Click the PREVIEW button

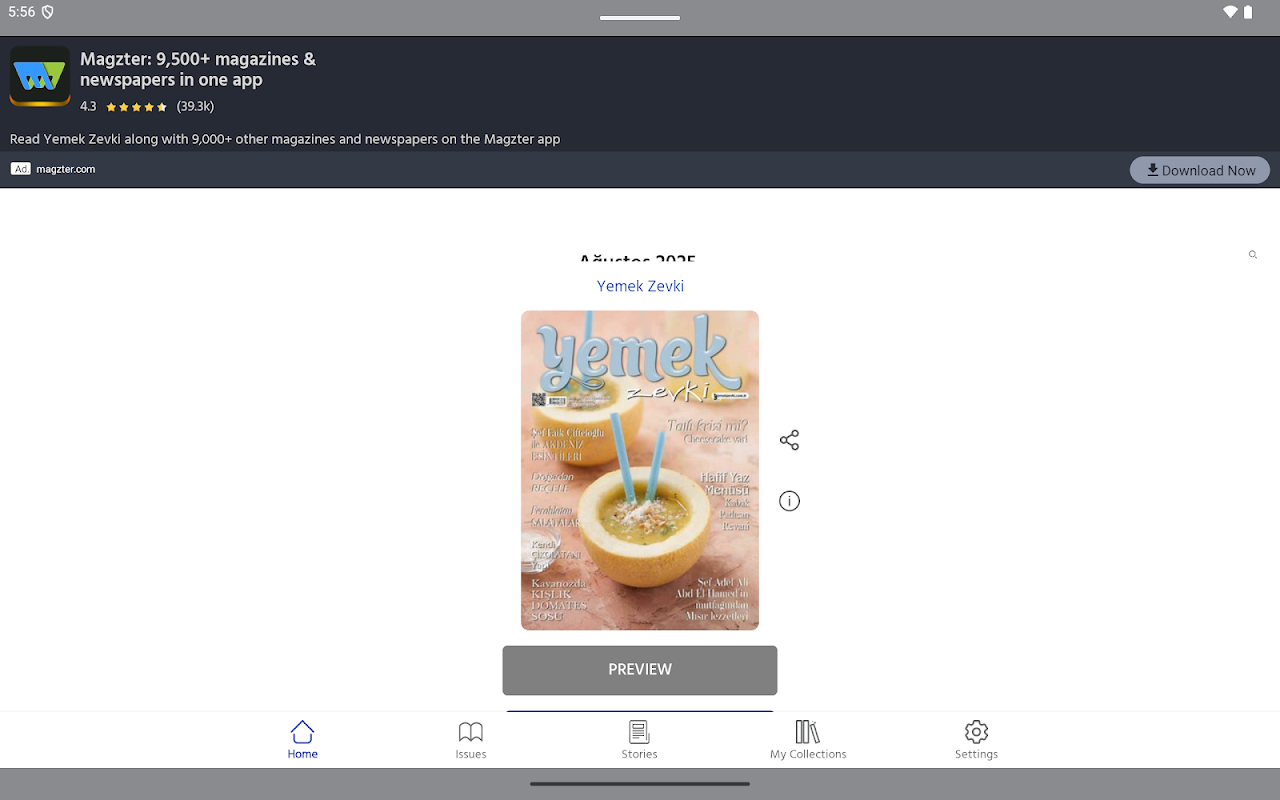[640, 670]
